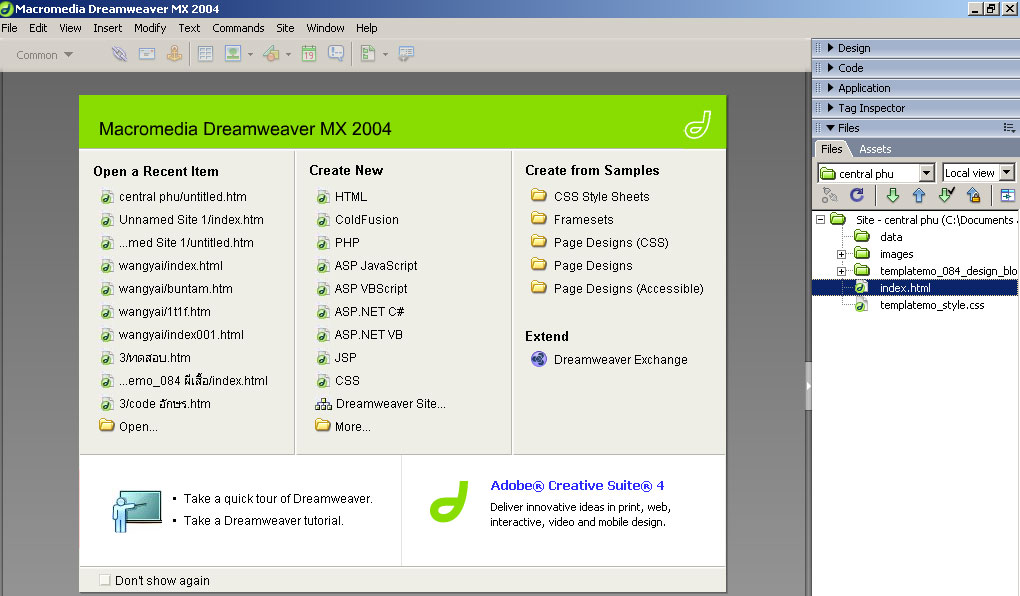
Task: Click the Check In icon with the lock
Action: tap(974, 195)
